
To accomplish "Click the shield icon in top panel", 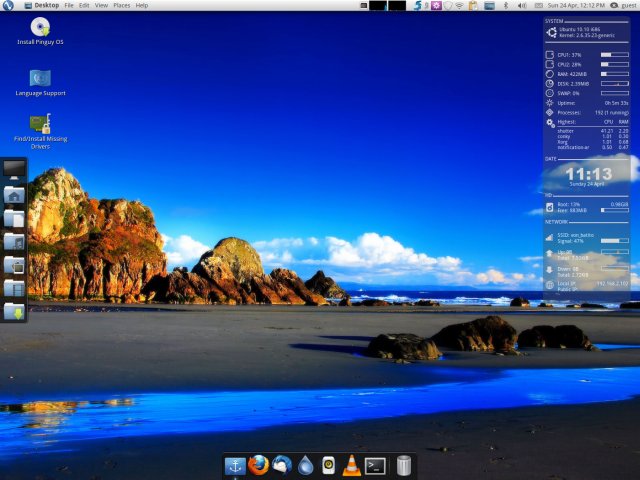I will (448, 5).
